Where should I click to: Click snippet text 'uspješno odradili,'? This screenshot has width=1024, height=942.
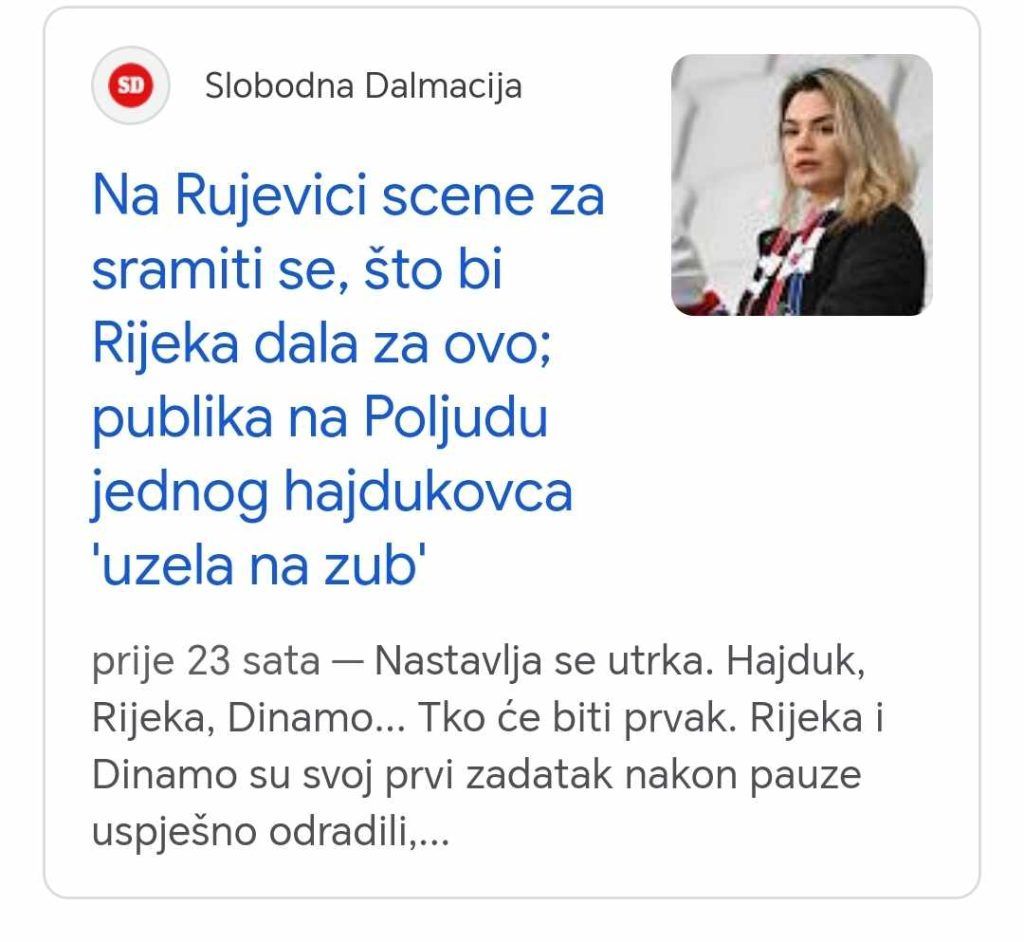(256, 832)
